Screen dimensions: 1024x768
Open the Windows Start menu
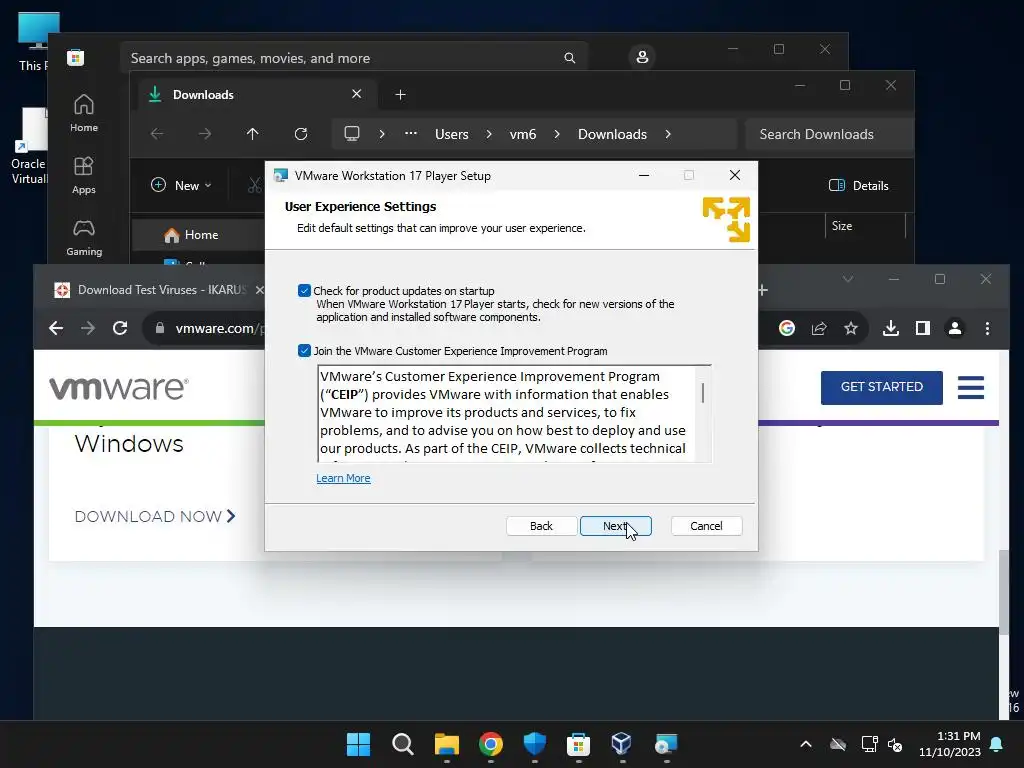[358, 744]
